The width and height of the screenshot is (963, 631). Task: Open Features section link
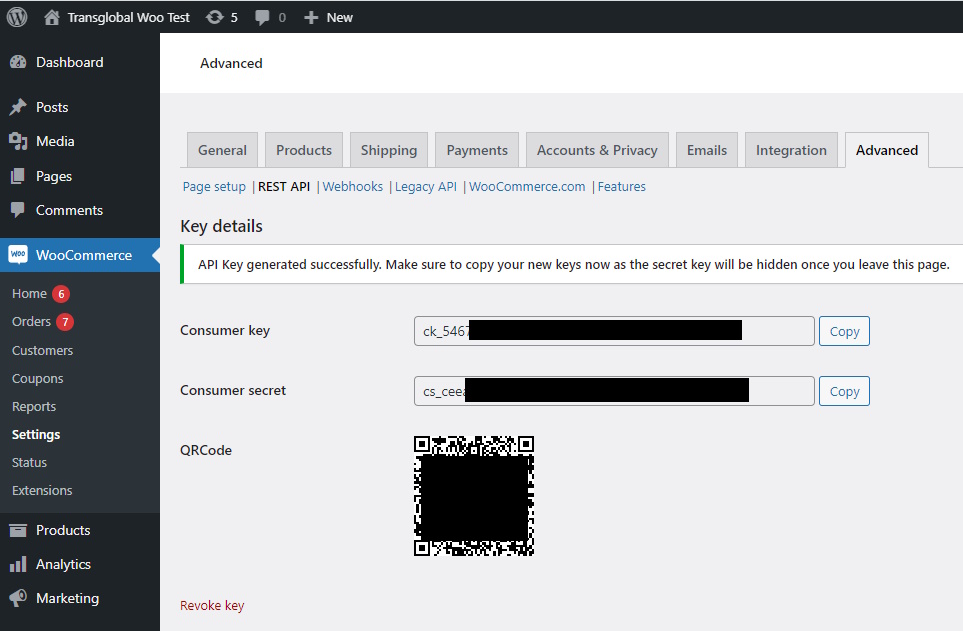point(622,186)
